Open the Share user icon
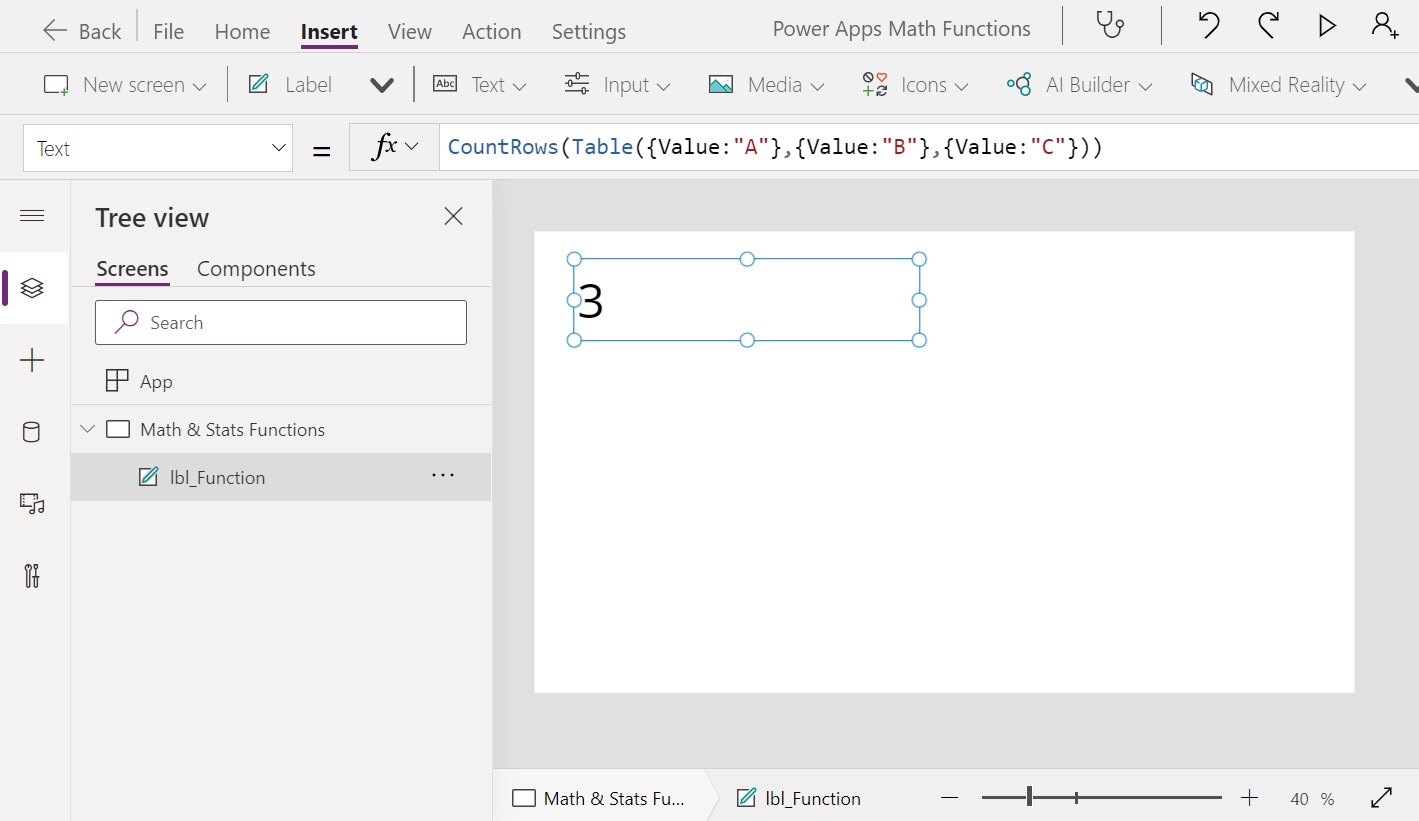 click(1385, 26)
